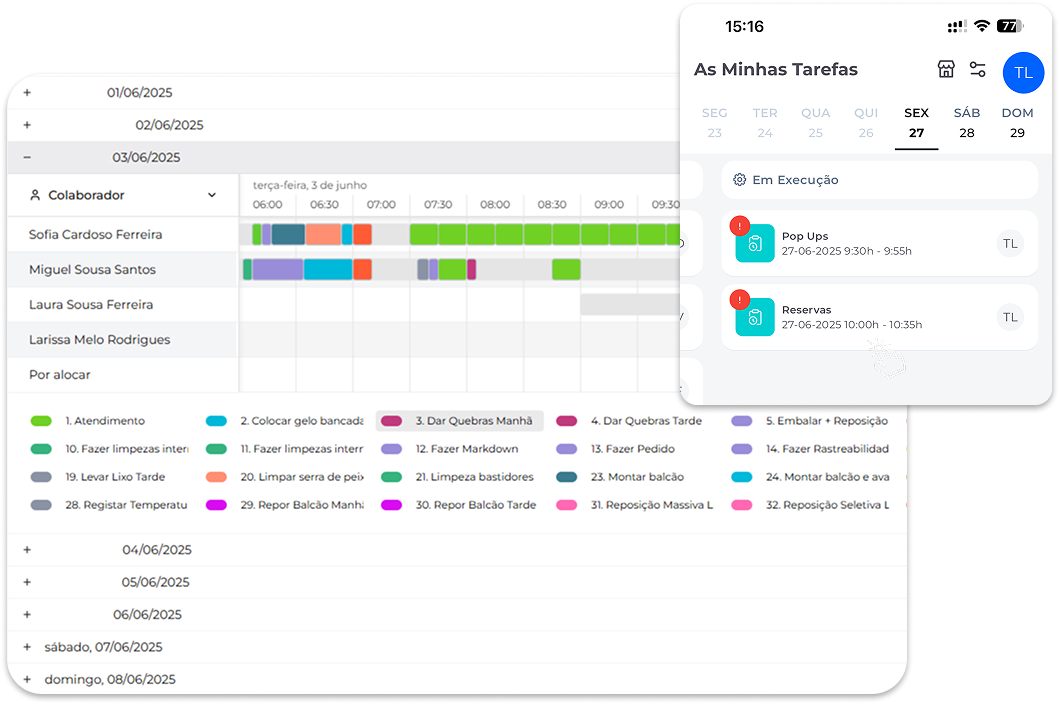Toggle the 23. Montar balcão legend item
The image size is (1060, 704).
pos(620,477)
